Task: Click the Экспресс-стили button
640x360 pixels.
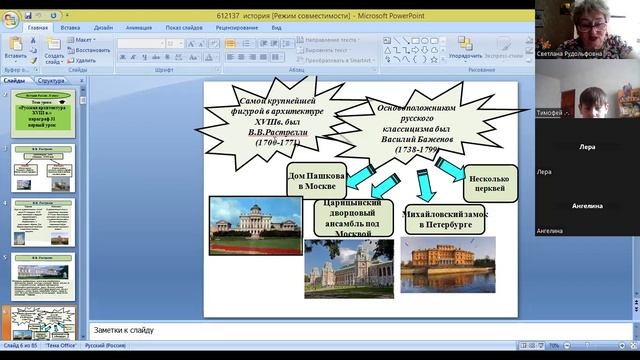Action: [x=505, y=48]
